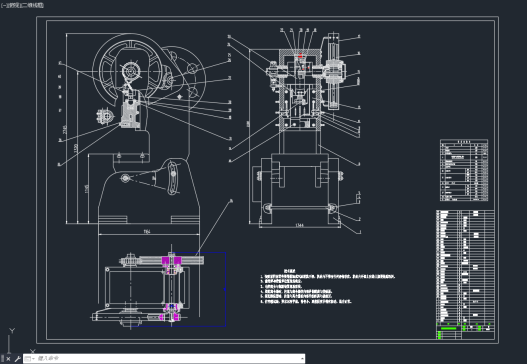
Task: Open command line customization wrench icon
Action: click(x=17, y=359)
